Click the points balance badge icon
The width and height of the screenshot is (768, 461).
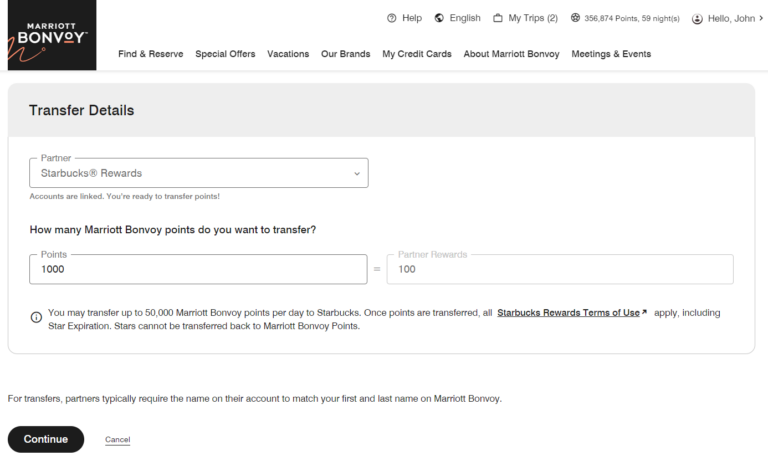tap(576, 18)
